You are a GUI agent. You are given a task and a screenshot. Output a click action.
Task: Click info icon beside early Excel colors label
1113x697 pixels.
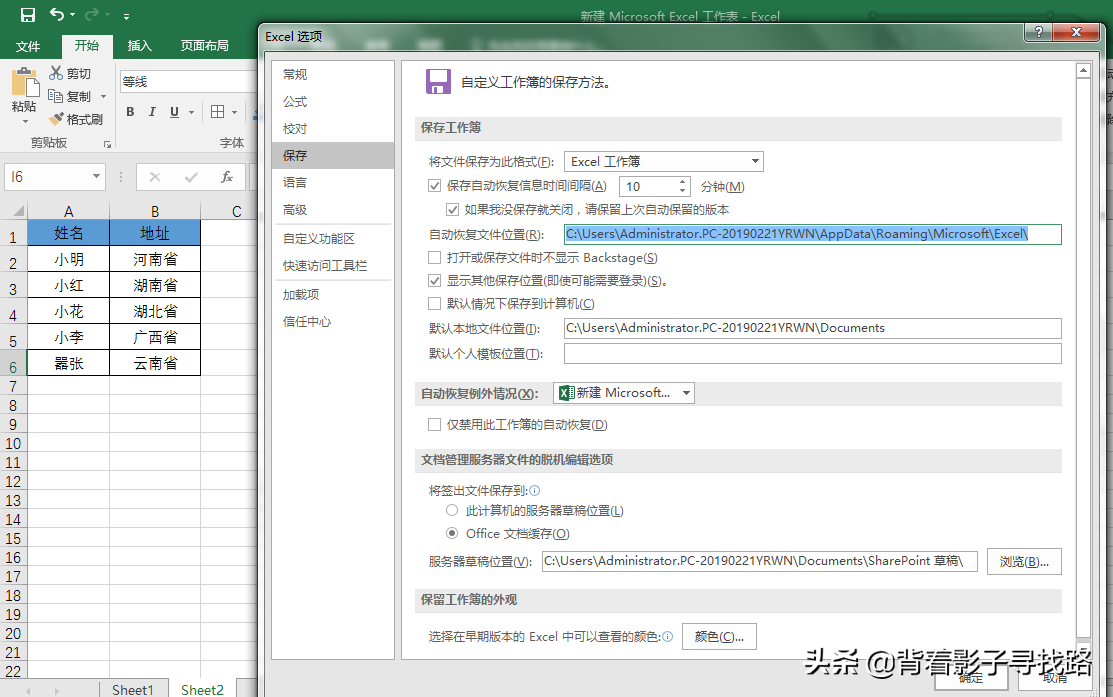(x=667, y=637)
